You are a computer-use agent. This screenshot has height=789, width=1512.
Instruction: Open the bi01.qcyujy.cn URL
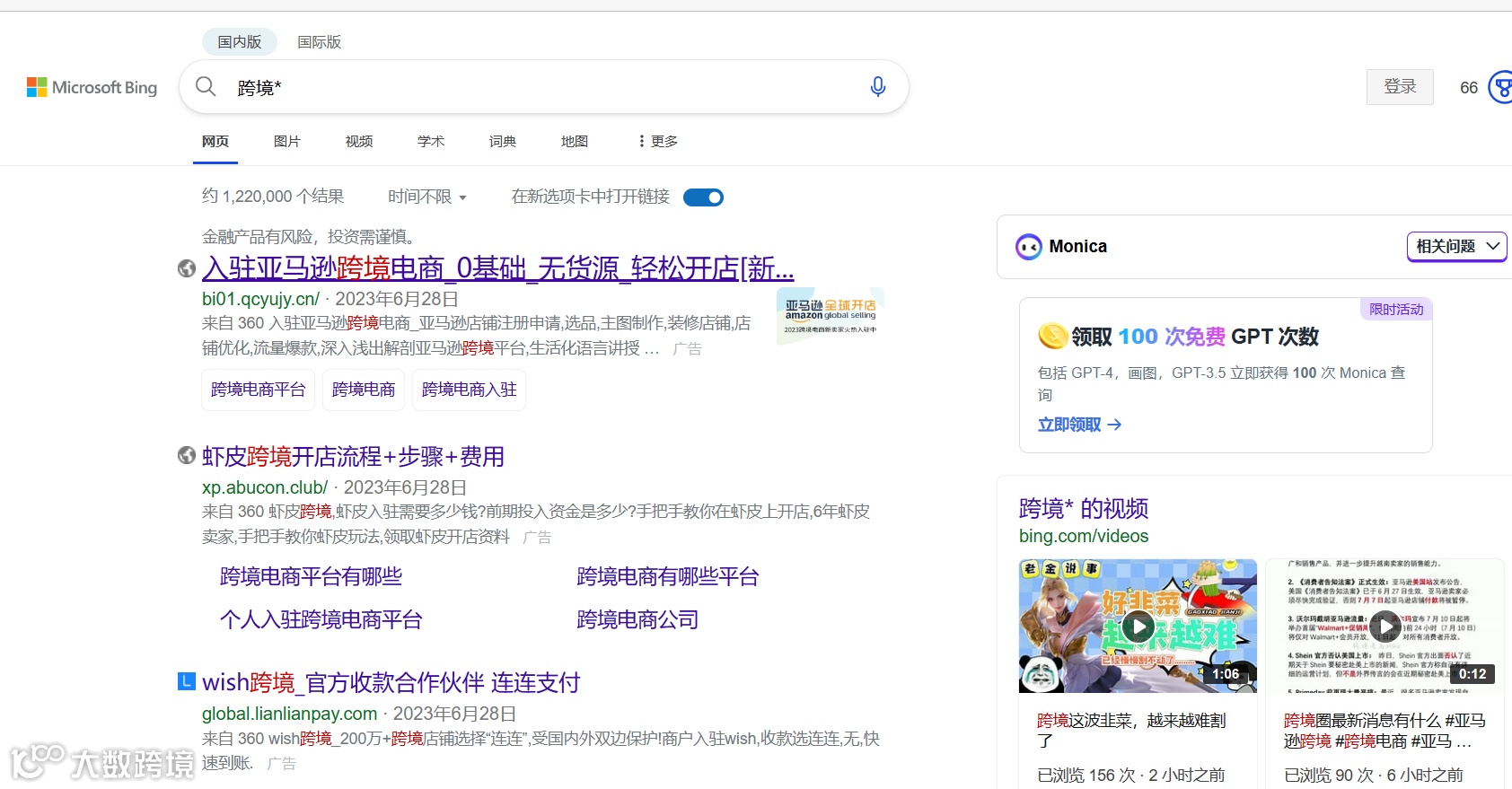260,299
